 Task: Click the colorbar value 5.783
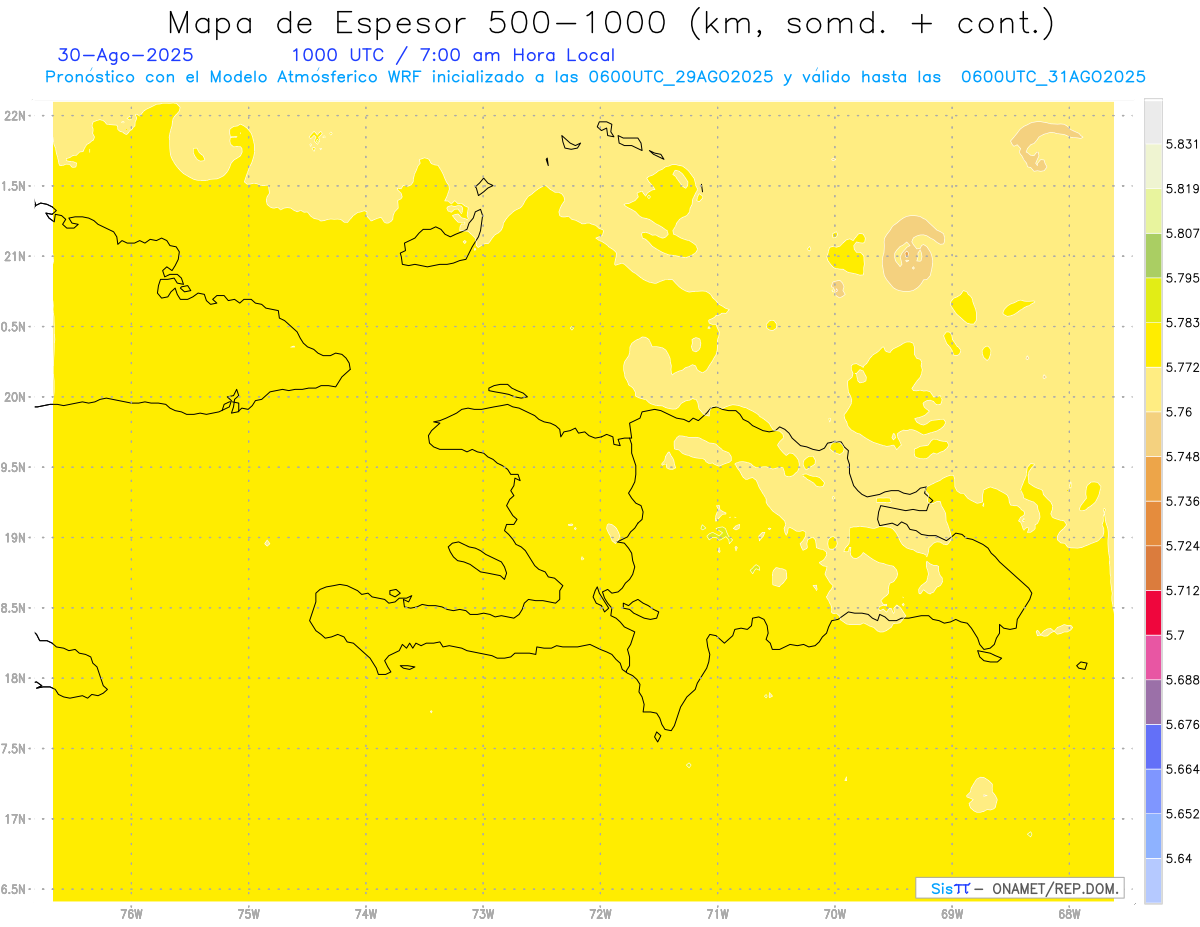[1183, 323]
